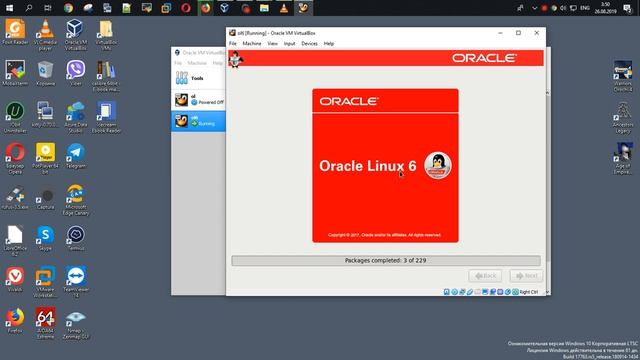Viewport: 640px width, 360px height.
Task: Open VMware Workstation desktop shortcut
Action: pyautogui.click(x=45, y=282)
